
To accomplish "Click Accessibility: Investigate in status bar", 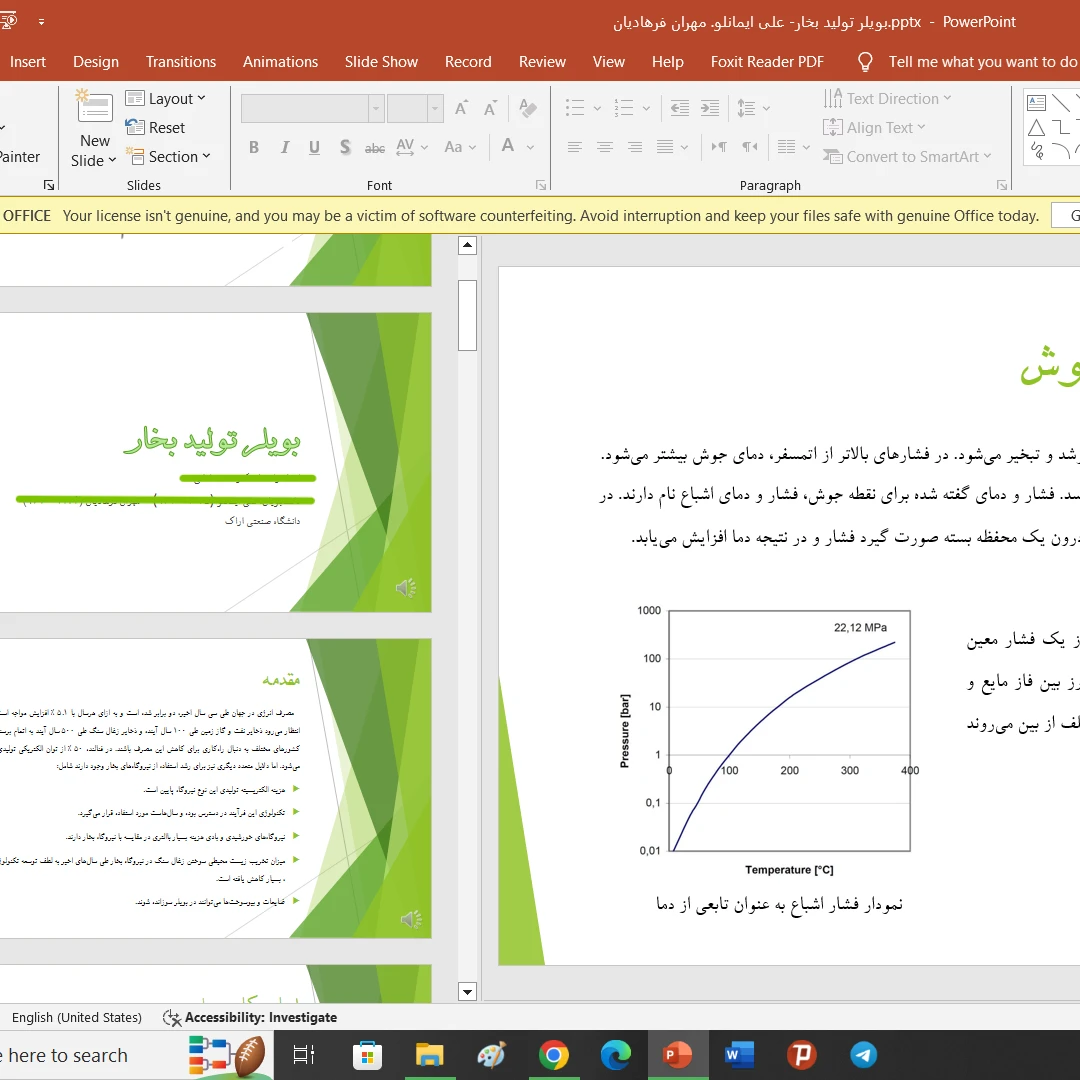I will click(250, 1017).
